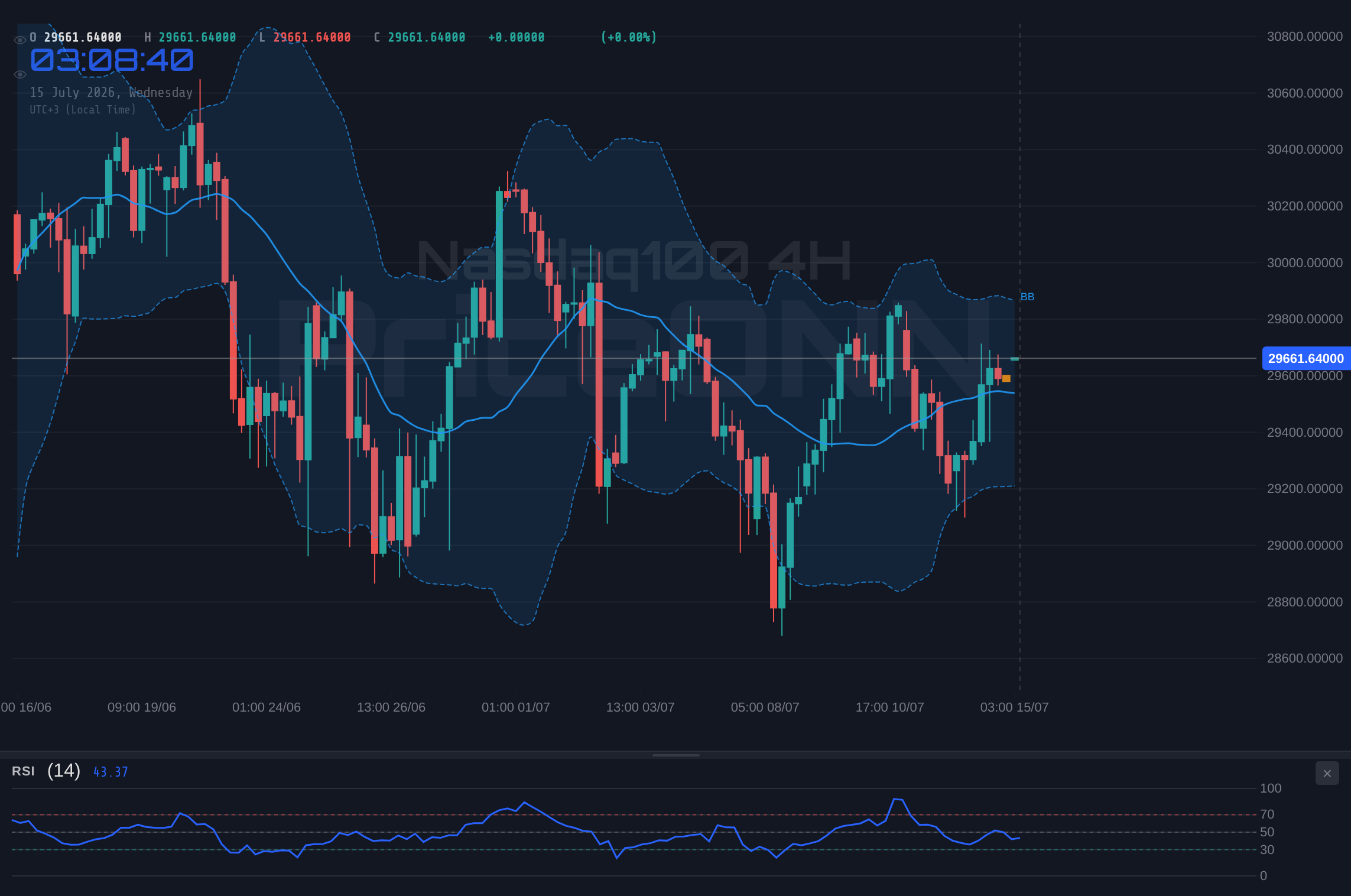Click the 29800.00000 price axis label
Image resolution: width=1351 pixels, height=896 pixels.
coord(1305,319)
